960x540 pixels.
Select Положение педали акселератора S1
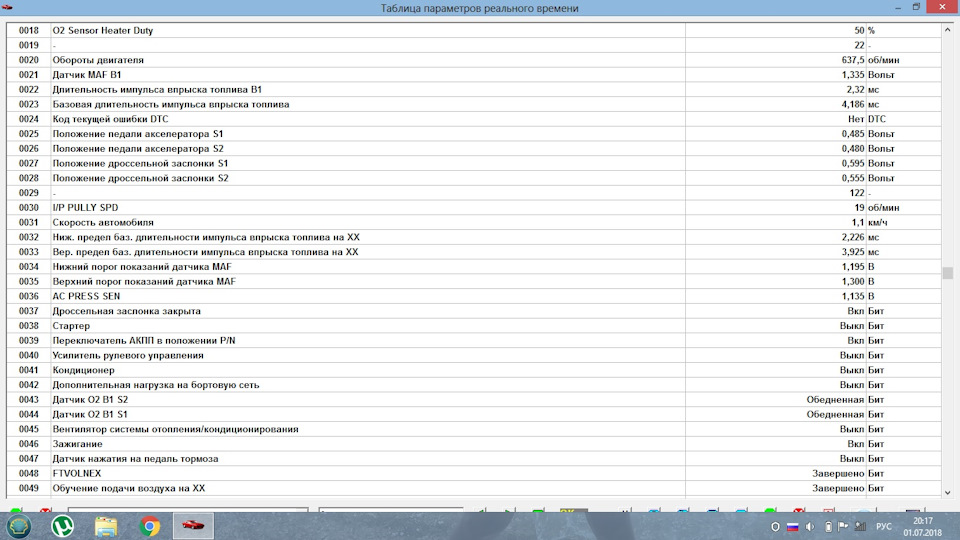pos(474,133)
